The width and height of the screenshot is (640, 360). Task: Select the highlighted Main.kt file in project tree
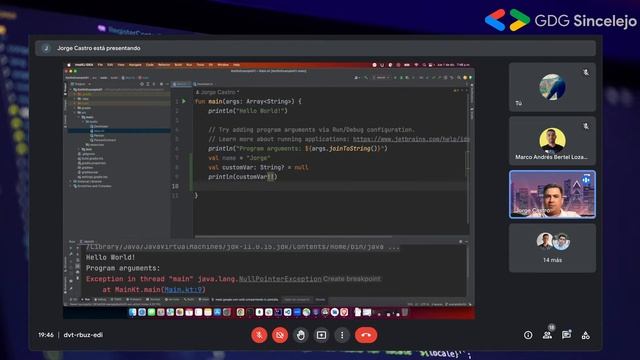pos(119,131)
